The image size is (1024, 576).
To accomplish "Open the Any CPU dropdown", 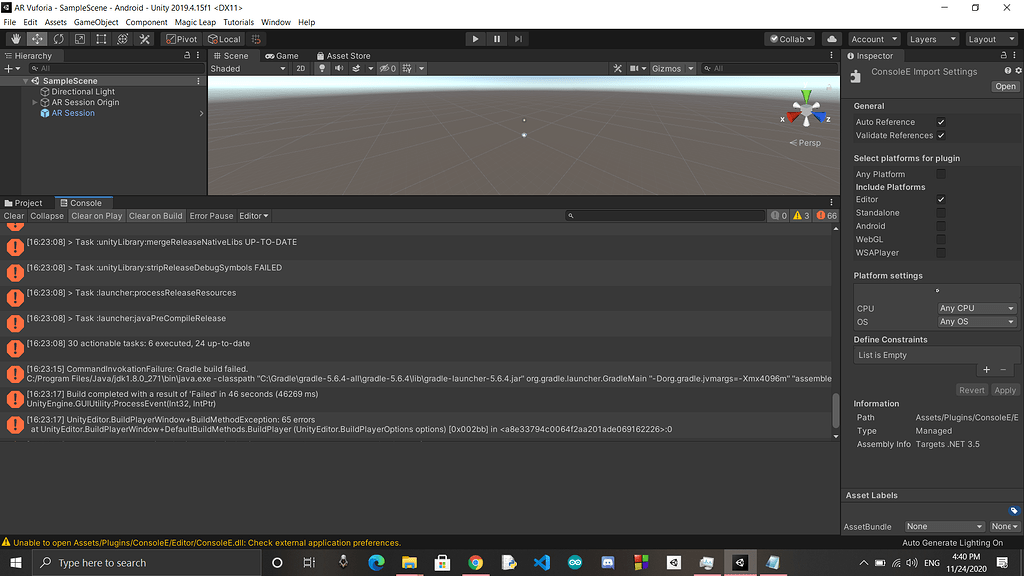I will (977, 308).
